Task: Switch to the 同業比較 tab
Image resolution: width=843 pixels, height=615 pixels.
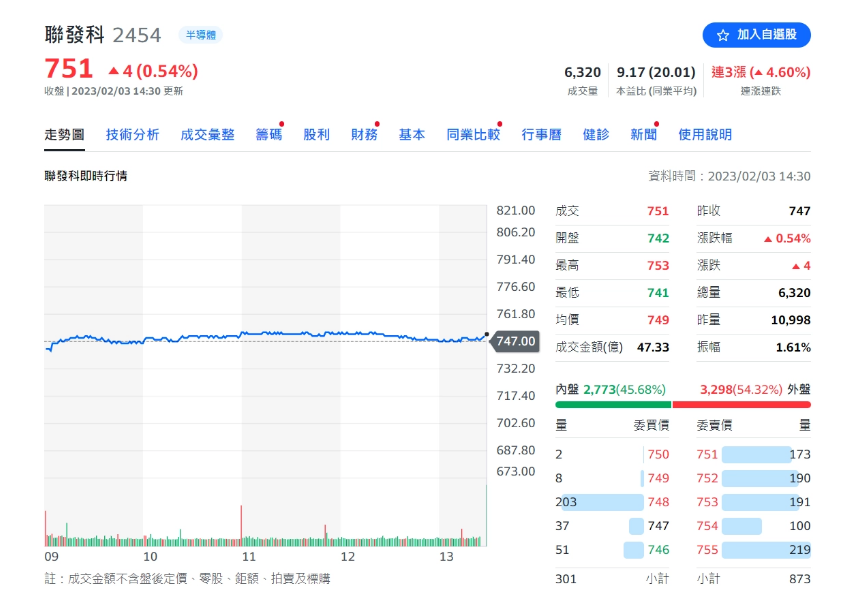Action: pos(473,134)
